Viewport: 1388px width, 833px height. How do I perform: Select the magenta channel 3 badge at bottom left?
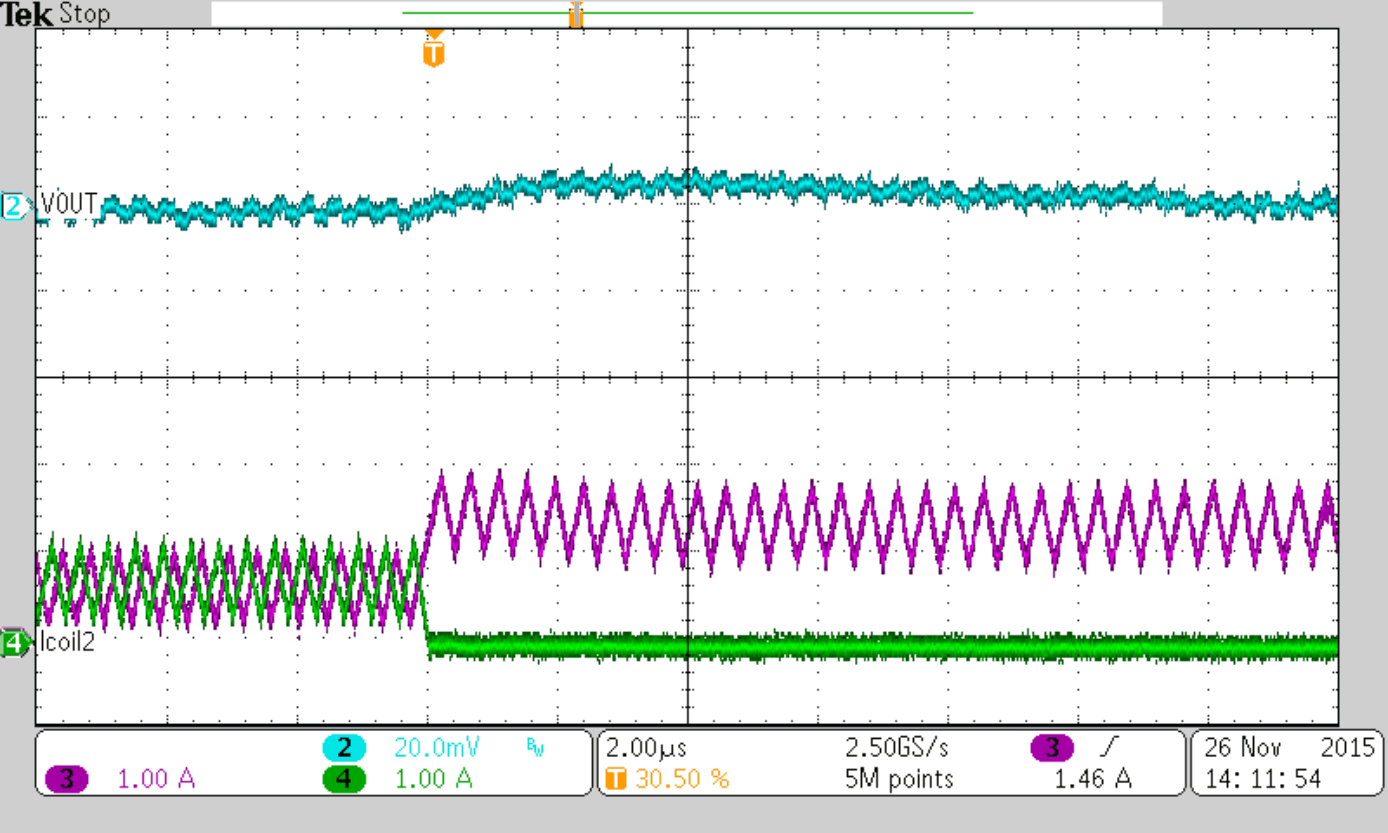click(x=68, y=779)
